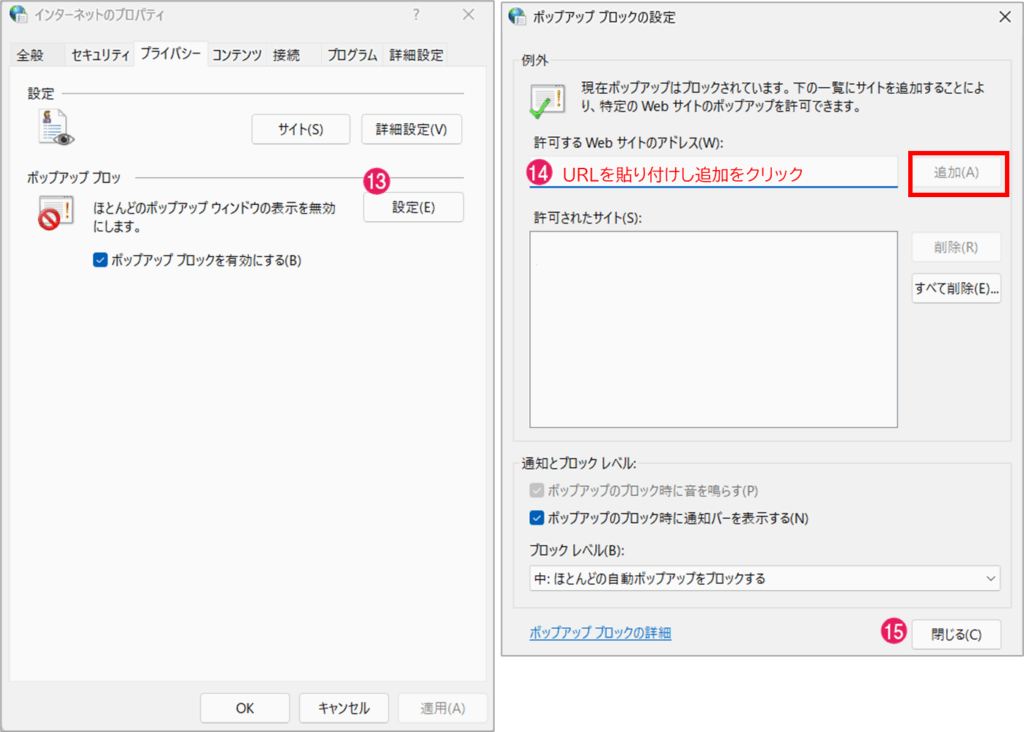The image size is (1024, 732).
Task: Click the 許可する Web サイトのアドレス input field
Action: tap(713, 172)
